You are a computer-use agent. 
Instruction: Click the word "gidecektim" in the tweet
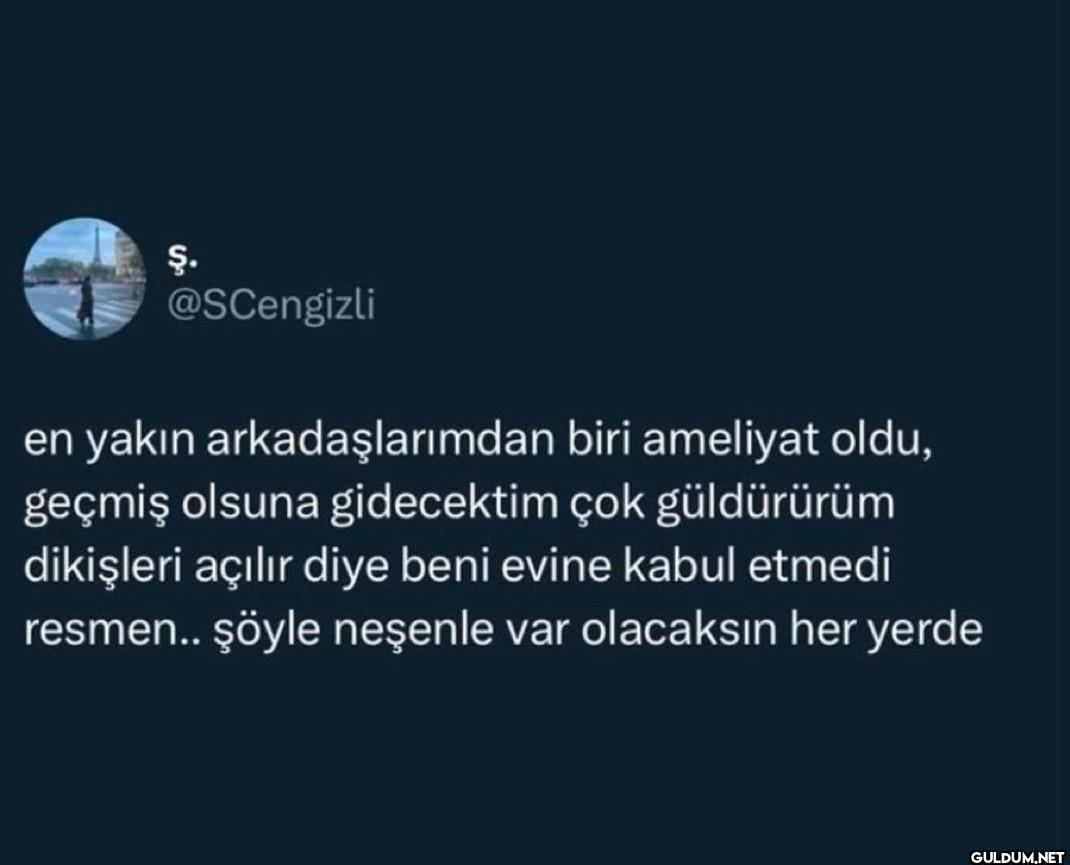point(445,503)
